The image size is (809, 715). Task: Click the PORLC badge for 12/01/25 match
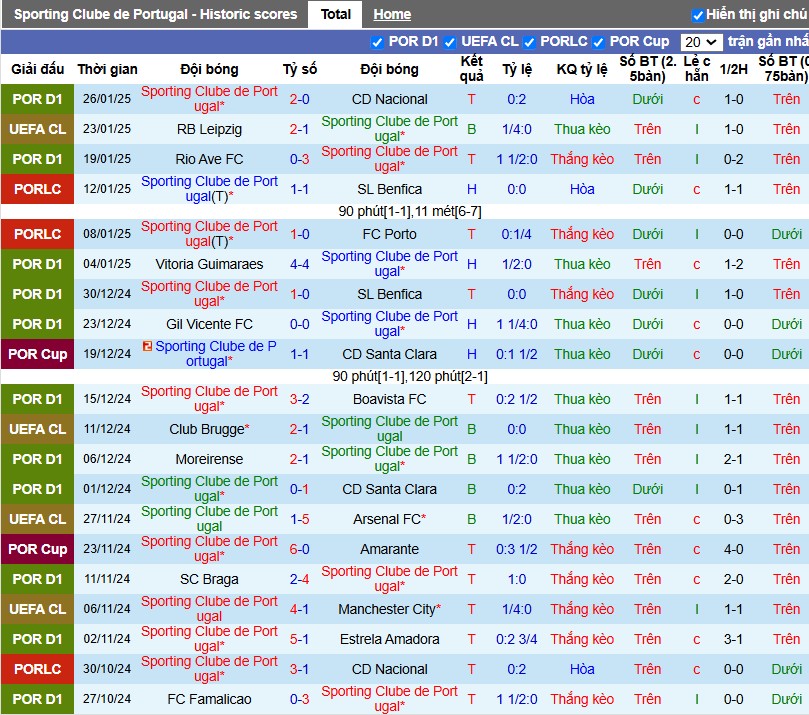coord(38,189)
